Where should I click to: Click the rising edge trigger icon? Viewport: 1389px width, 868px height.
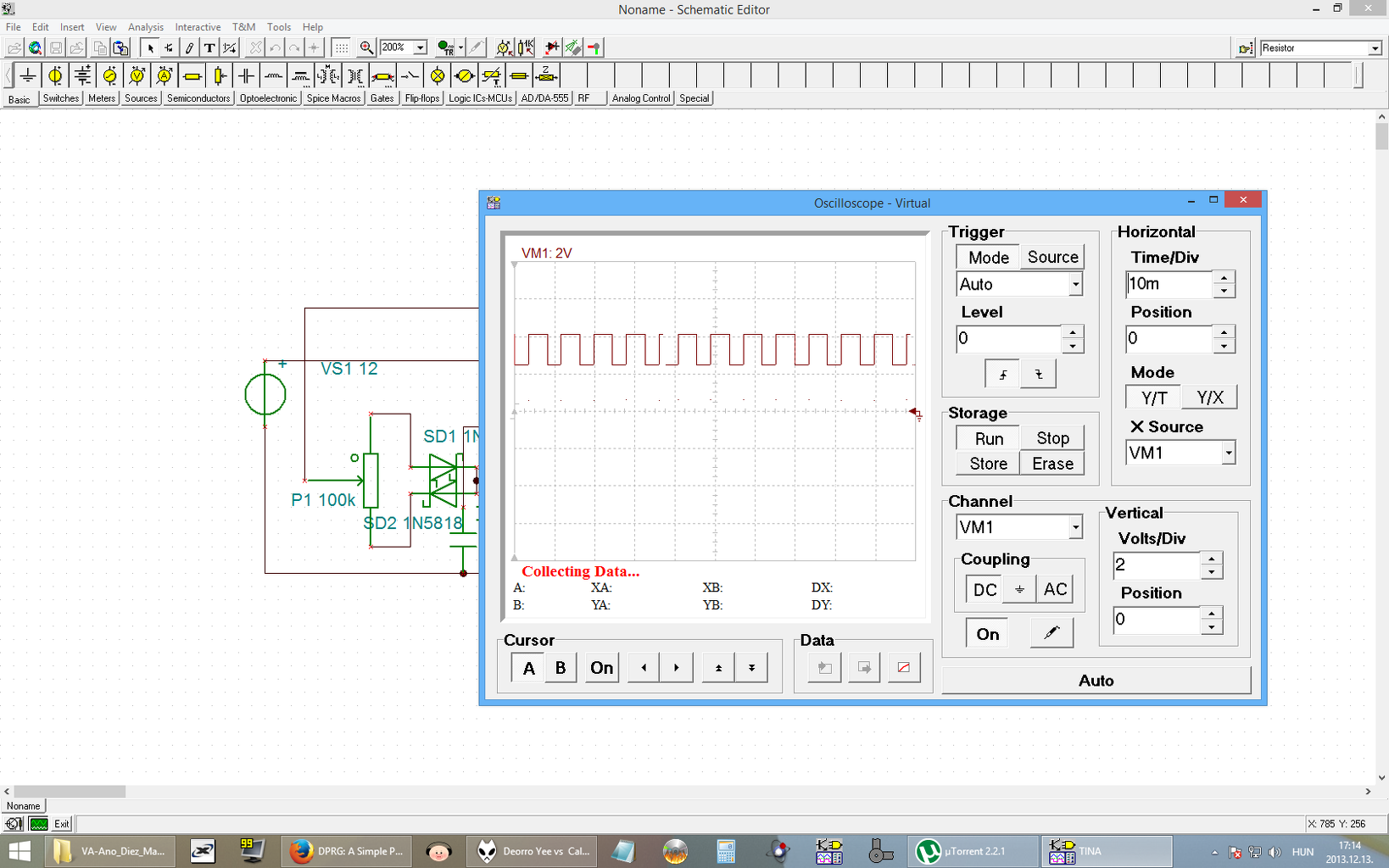1002,374
